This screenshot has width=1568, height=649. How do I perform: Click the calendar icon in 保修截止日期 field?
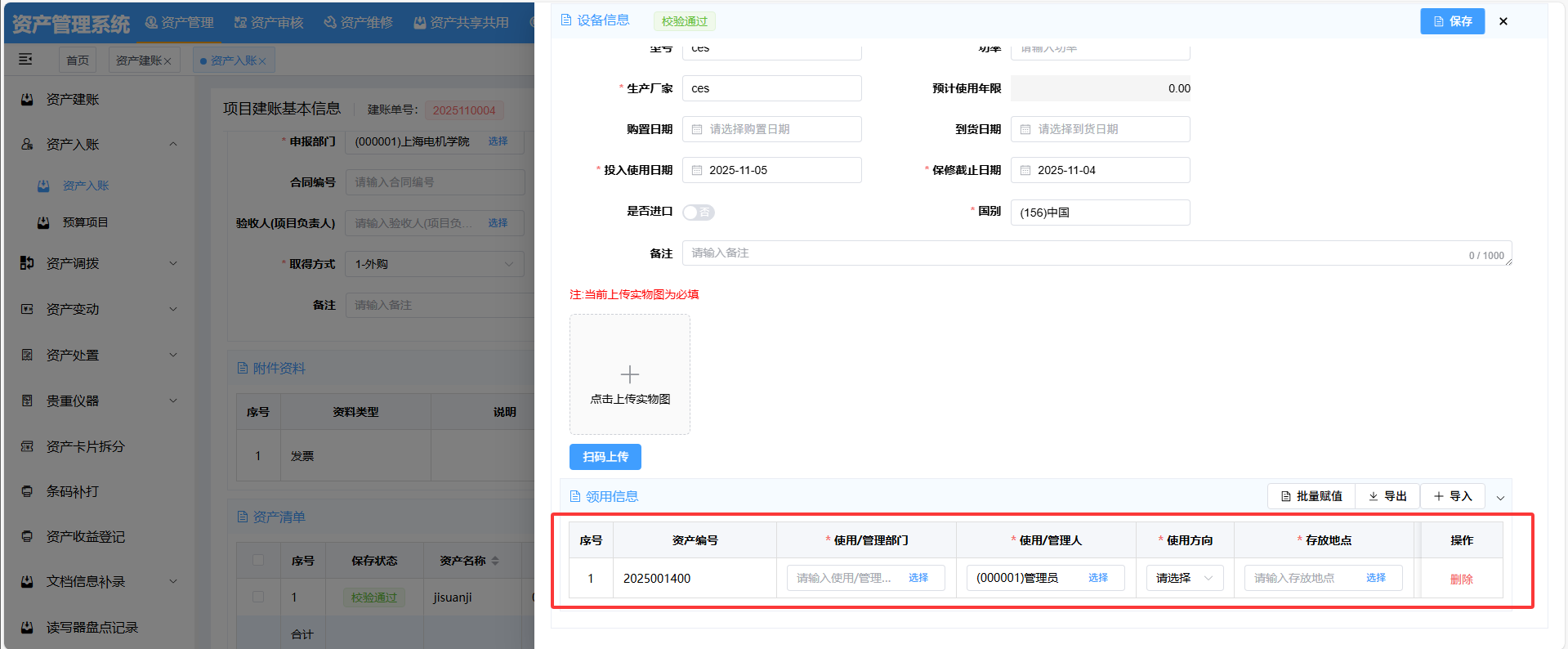(1025, 170)
